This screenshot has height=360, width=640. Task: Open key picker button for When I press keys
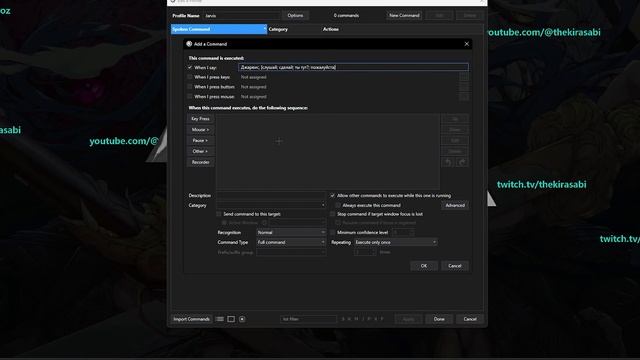tap(464, 77)
